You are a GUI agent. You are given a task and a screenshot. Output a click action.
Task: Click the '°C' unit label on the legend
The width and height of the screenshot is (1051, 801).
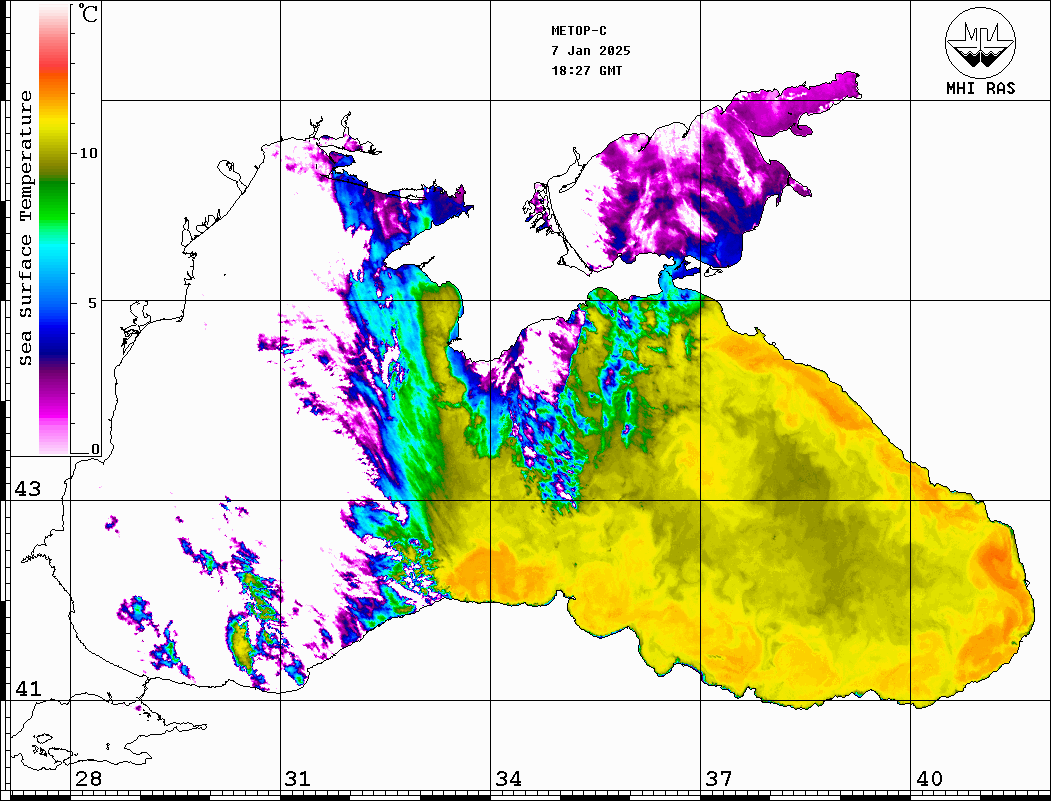(88, 13)
